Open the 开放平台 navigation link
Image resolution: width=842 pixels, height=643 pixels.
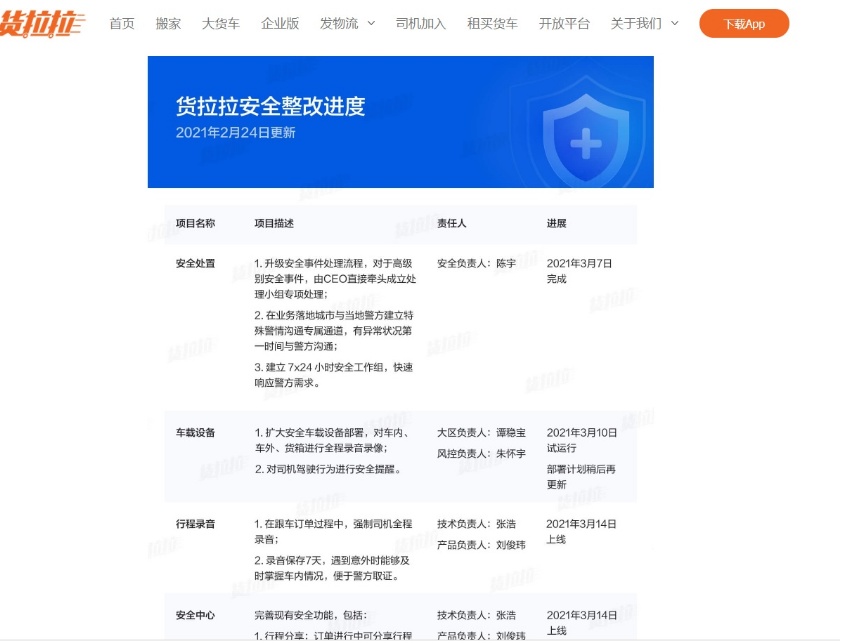click(x=564, y=23)
